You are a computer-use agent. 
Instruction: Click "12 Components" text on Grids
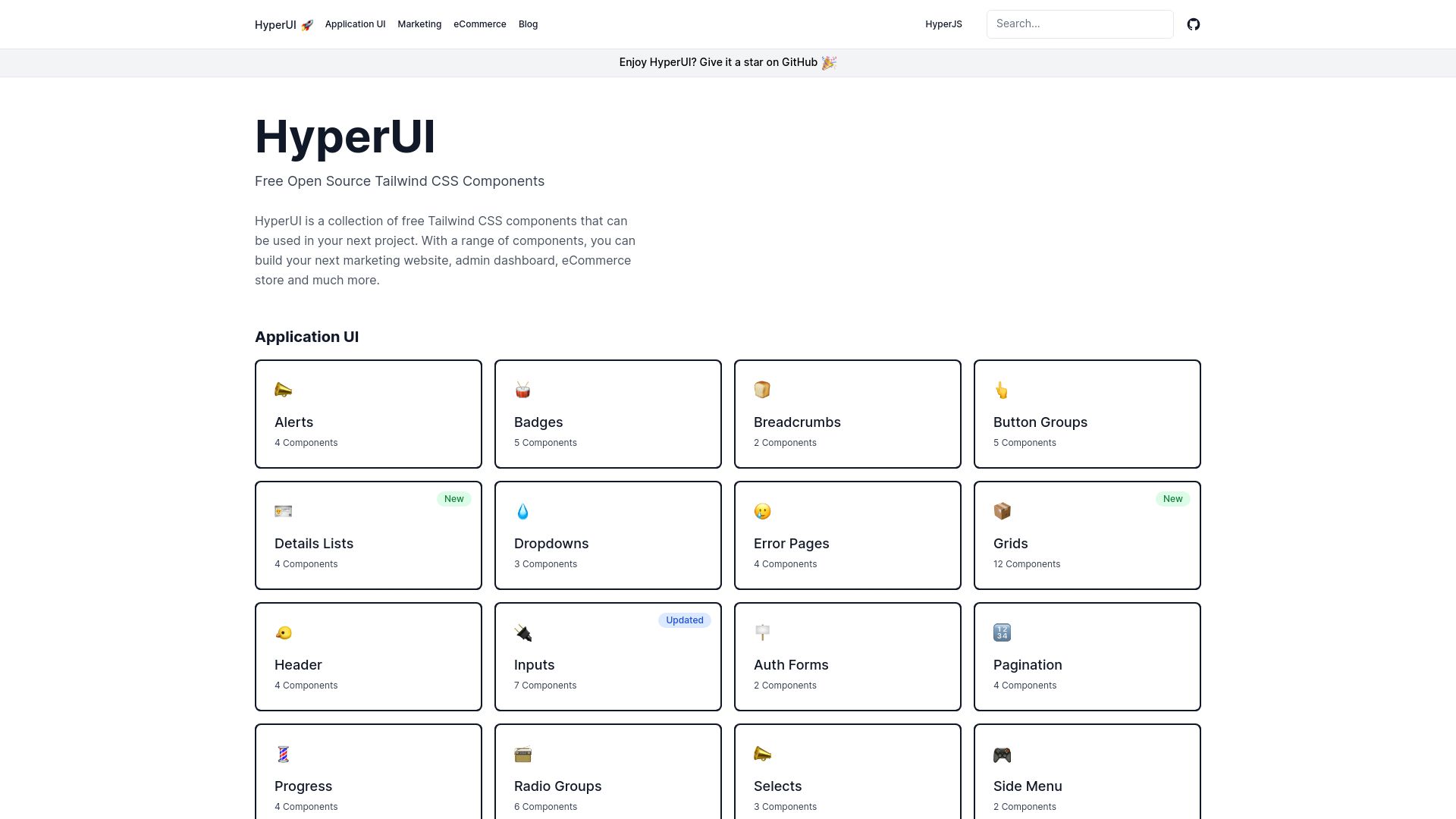(x=1027, y=564)
